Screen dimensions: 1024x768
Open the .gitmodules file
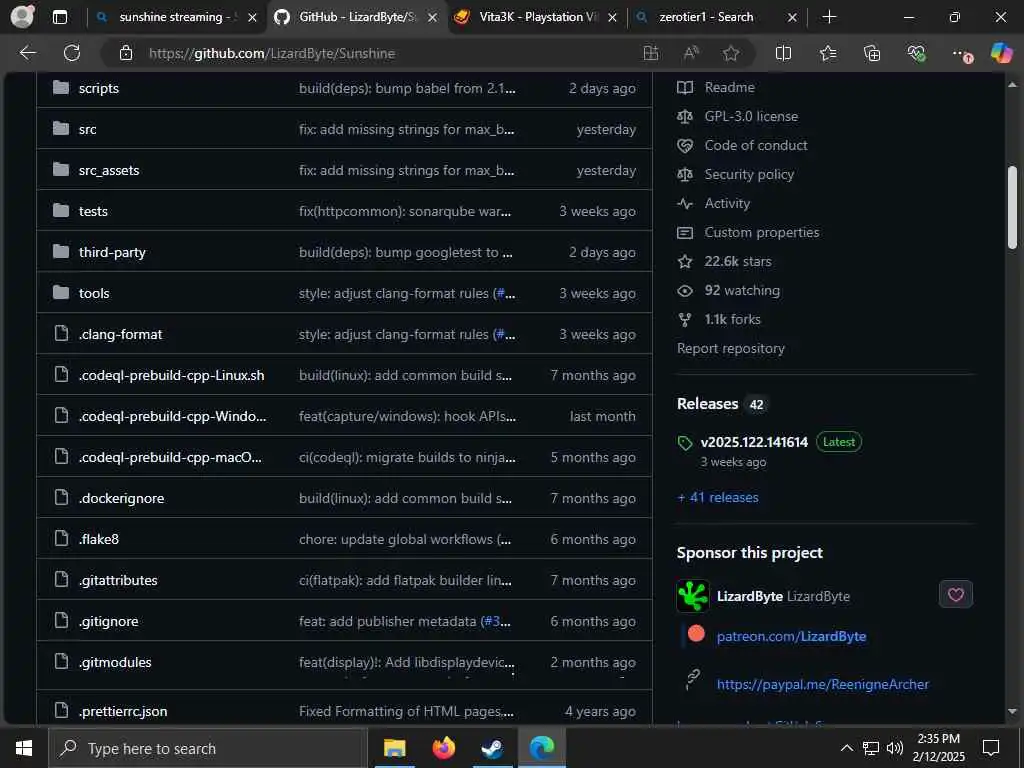(115, 662)
